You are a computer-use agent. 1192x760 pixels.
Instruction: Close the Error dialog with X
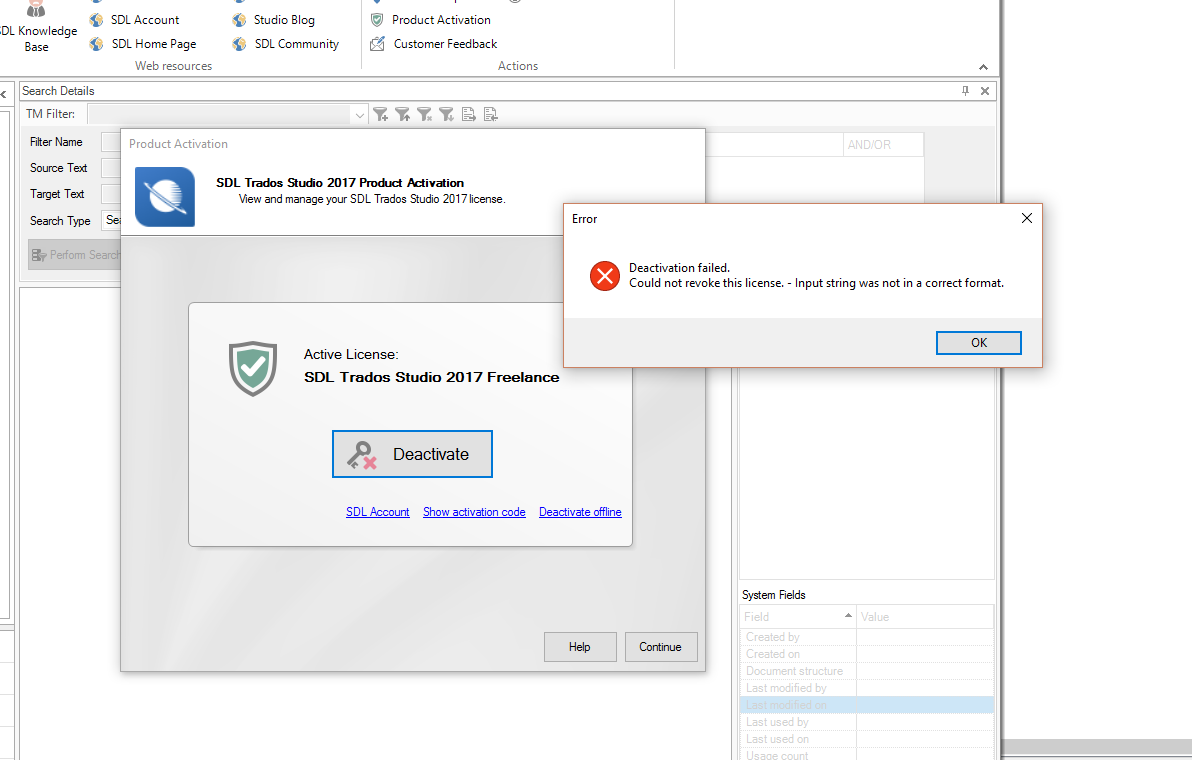tap(1026, 218)
